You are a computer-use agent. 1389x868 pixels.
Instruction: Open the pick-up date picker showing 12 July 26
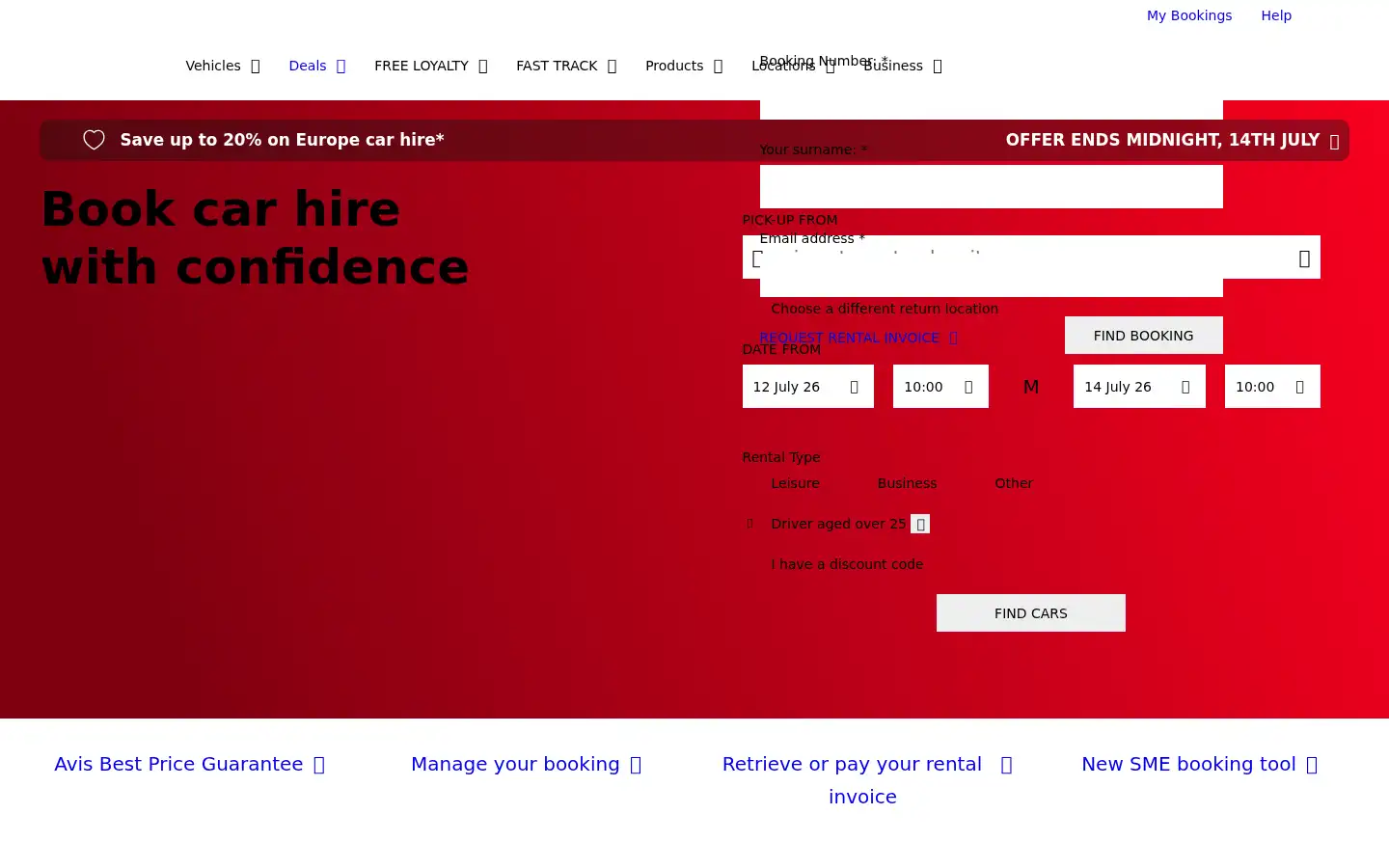pos(808,387)
